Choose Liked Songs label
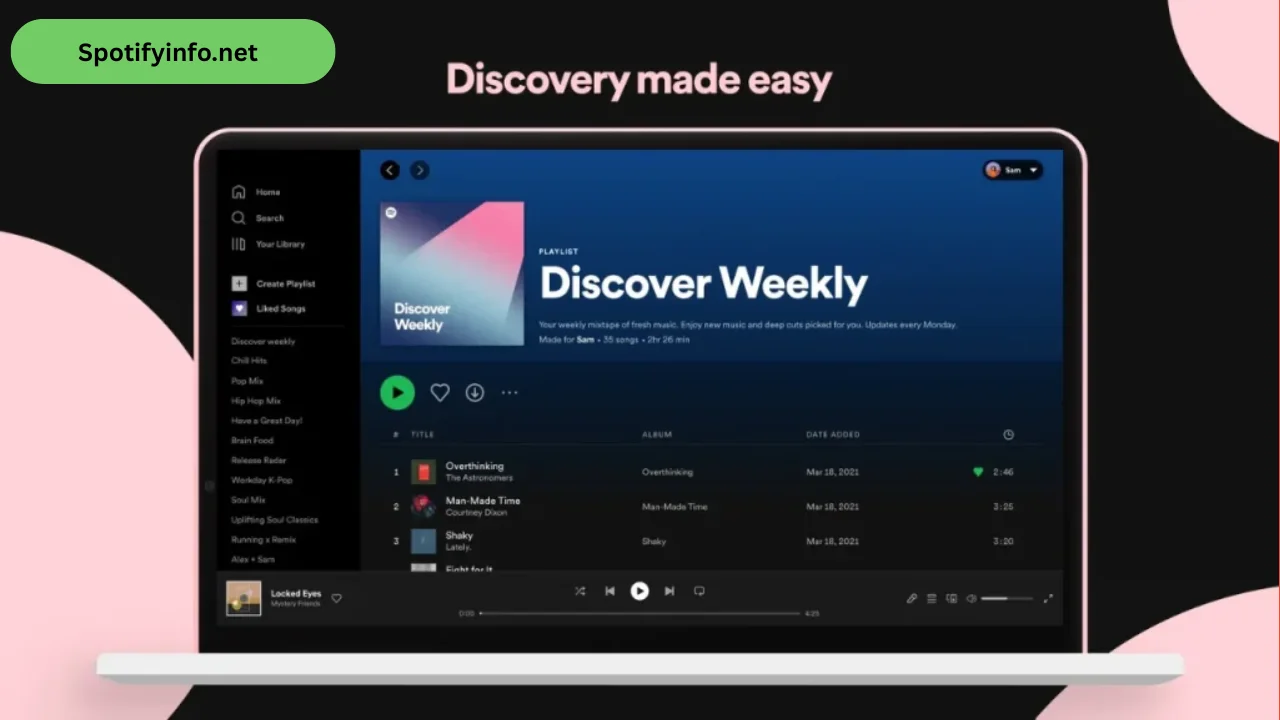 (x=281, y=309)
